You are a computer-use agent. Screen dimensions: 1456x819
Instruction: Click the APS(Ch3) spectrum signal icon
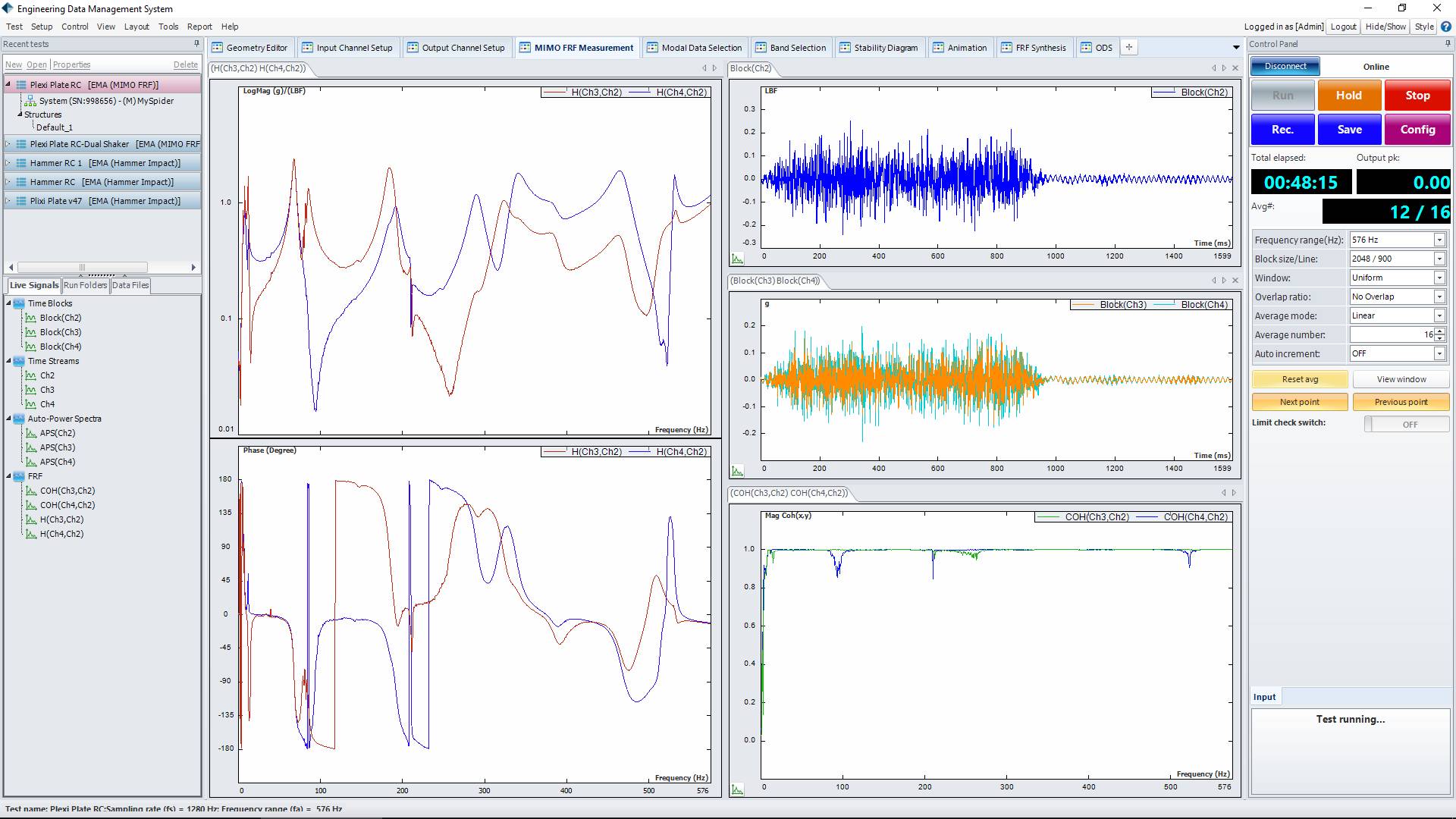(x=31, y=447)
